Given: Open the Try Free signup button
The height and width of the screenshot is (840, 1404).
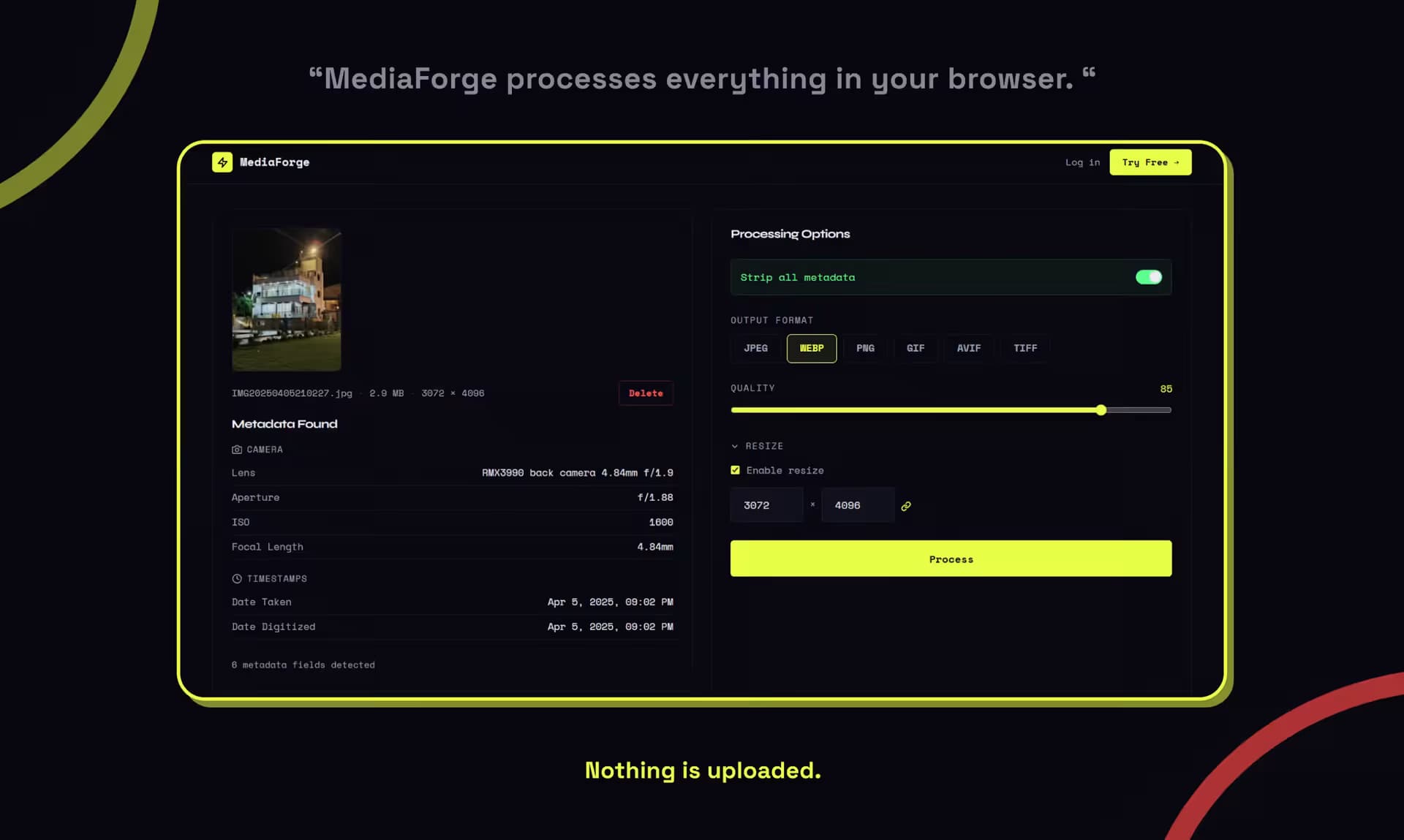Looking at the screenshot, I should click(1150, 162).
